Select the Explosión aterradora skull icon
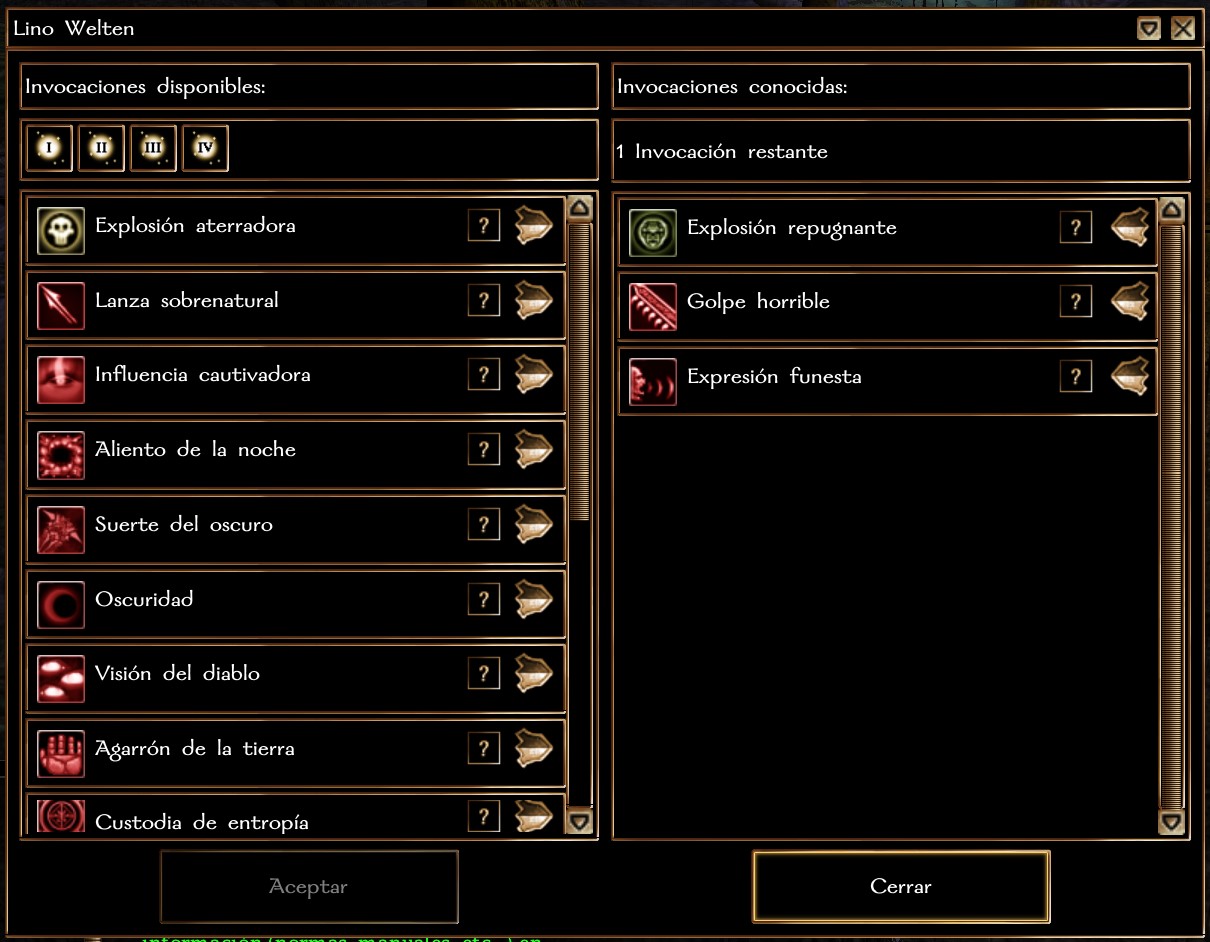The image size is (1210, 942). (x=61, y=230)
